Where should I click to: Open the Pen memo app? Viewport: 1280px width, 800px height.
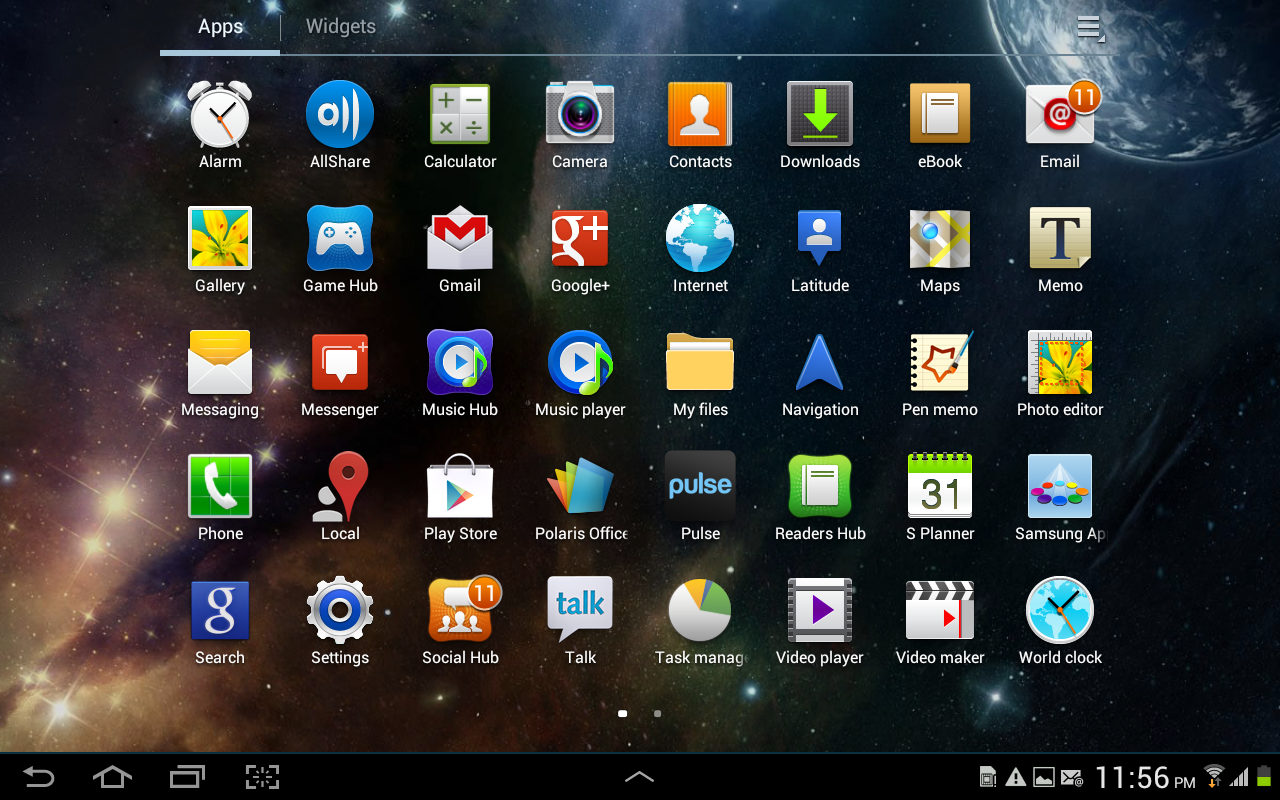[940, 373]
